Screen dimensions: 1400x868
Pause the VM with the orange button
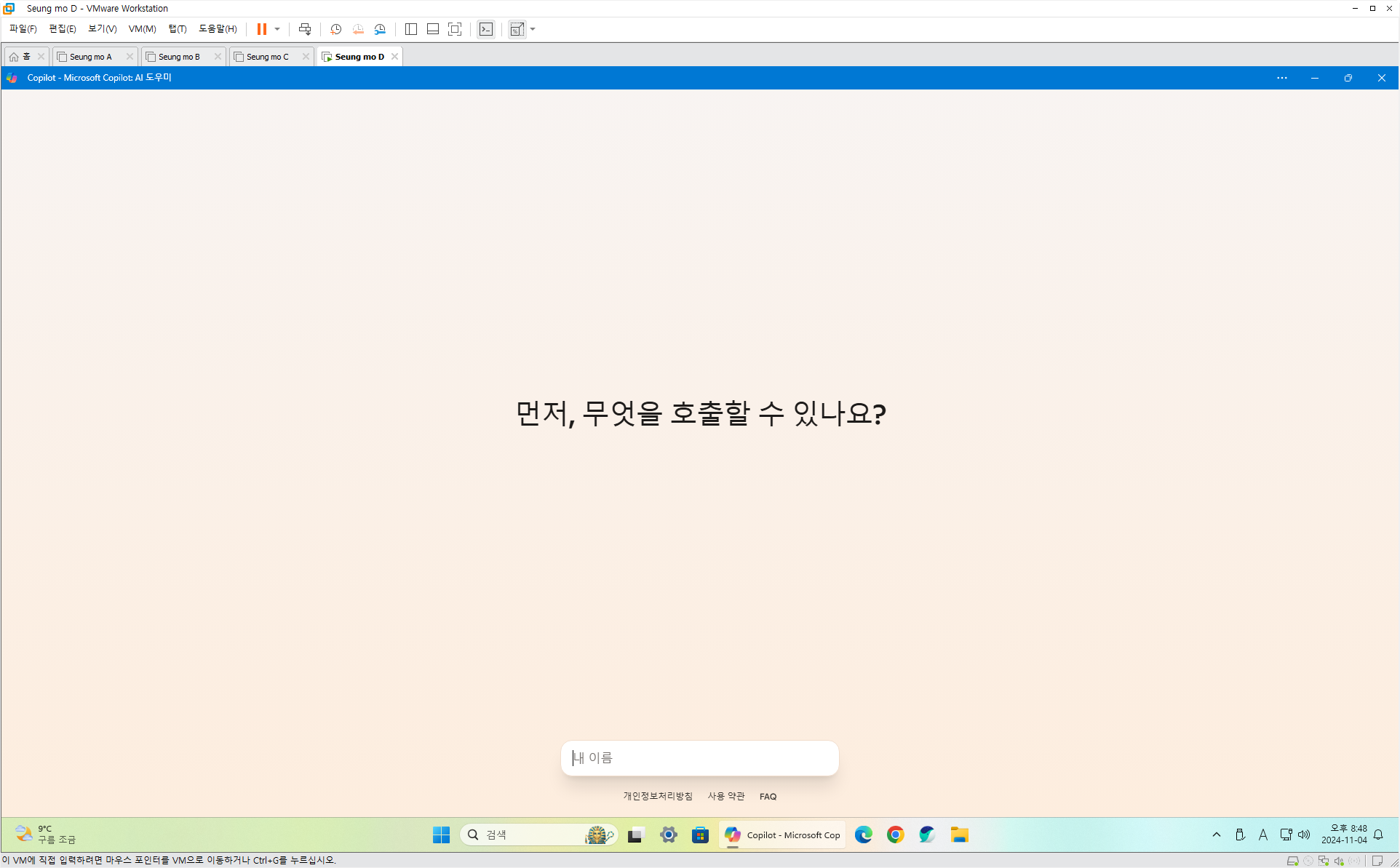pyautogui.click(x=261, y=29)
